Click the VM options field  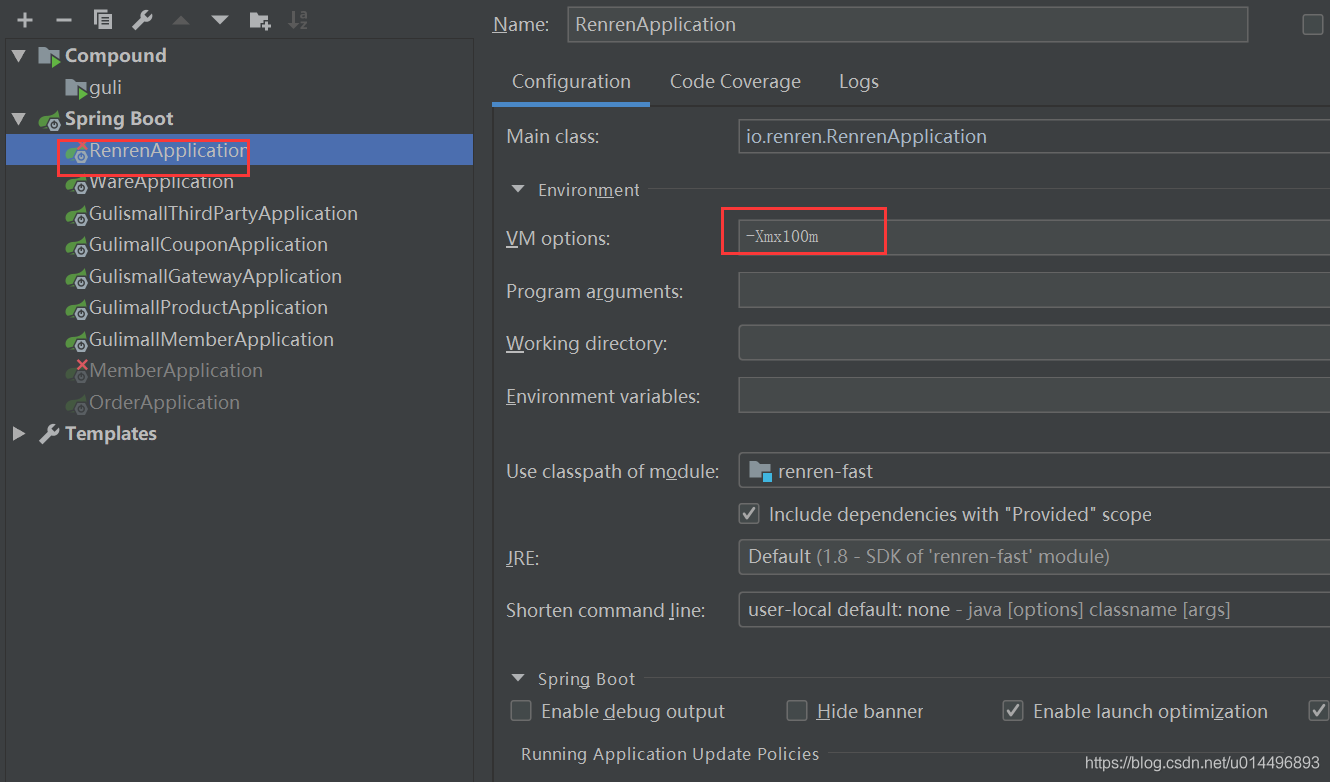pyautogui.click(x=1034, y=237)
